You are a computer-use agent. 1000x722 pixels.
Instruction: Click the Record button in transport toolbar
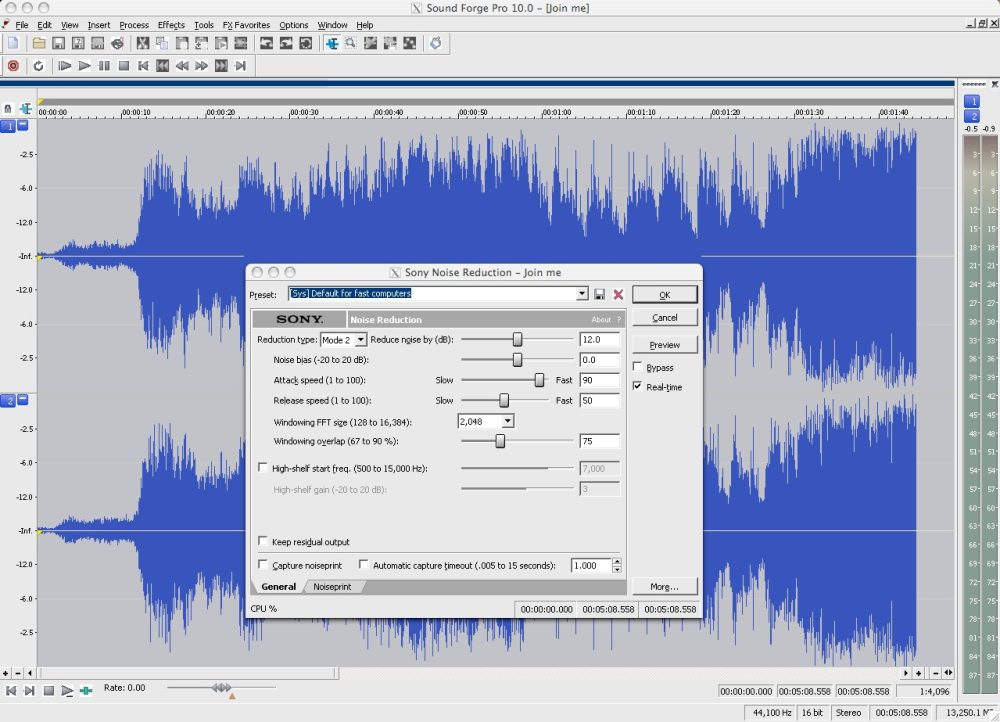click(x=13, y=66)
